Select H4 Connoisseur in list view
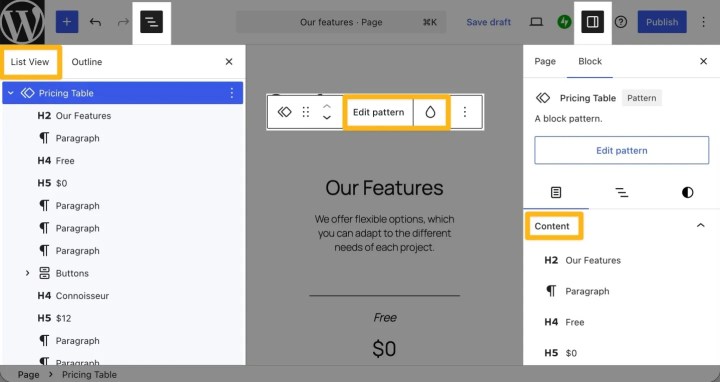The image size is (720, 382). coord(123,296)
